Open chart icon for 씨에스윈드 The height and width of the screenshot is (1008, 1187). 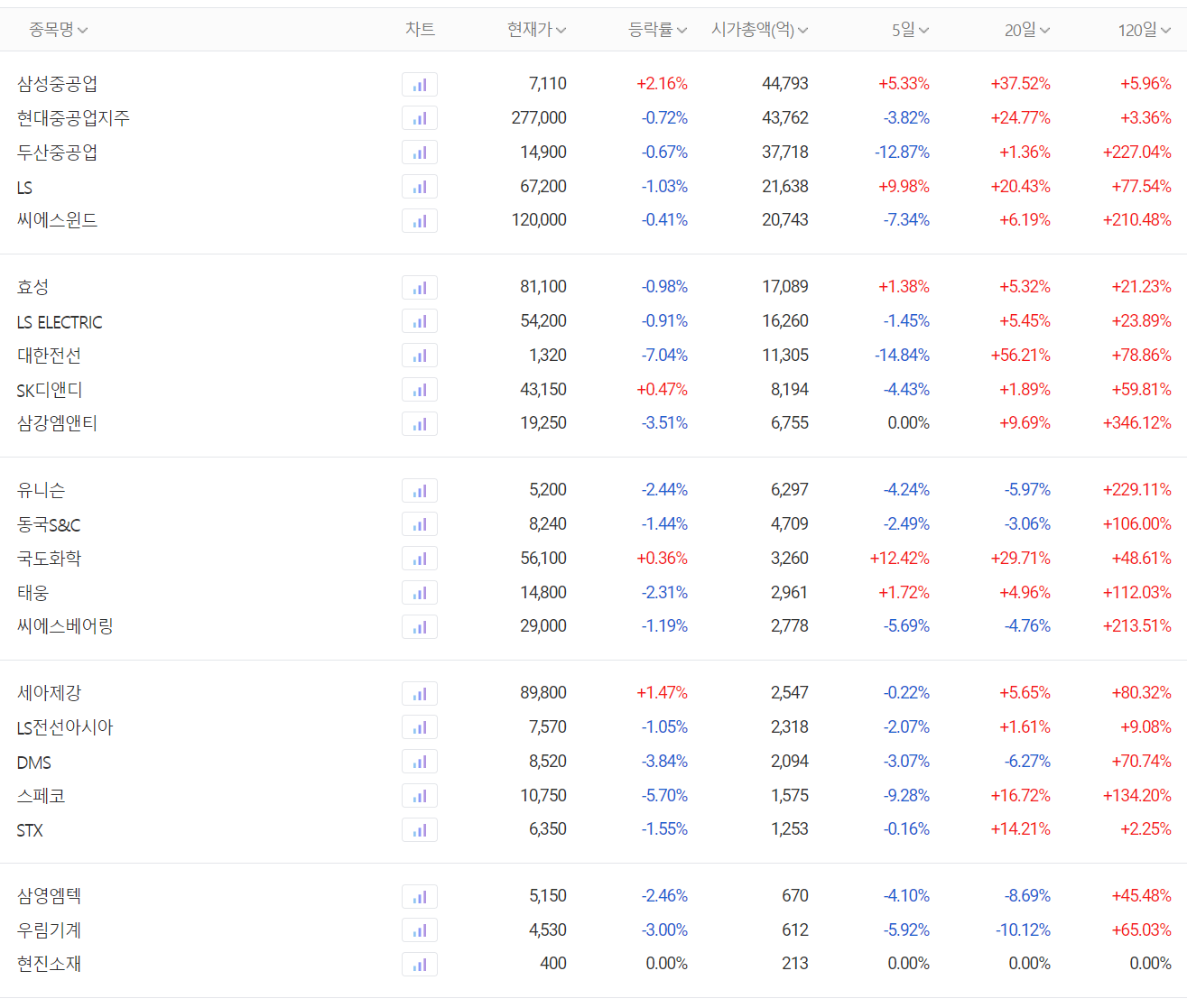click(x=420, y=221)
